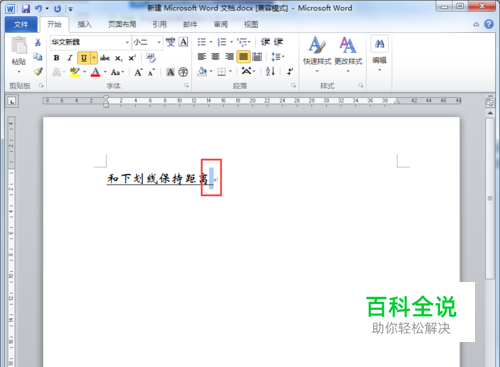This screenshot has width=500, height=367.
Task: Toggle superscript formatting
Action: (132, 58)
